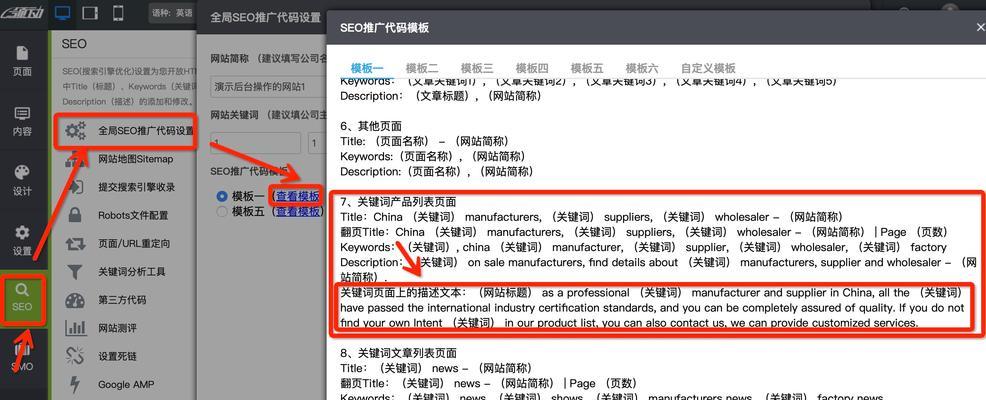This screenshot has width=986, height=400.
Task: Click the first 网站关键词 input field
Action: 257,142
